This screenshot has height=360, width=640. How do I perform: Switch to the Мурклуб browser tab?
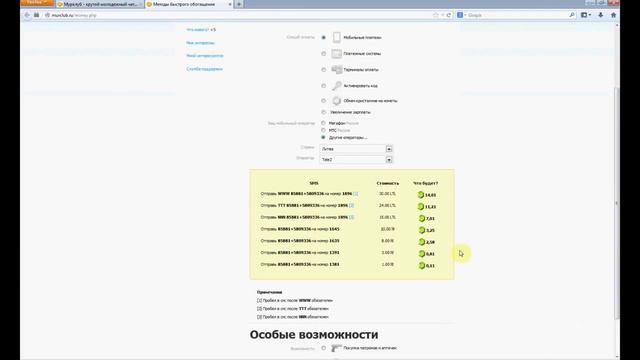coord(100,4)
